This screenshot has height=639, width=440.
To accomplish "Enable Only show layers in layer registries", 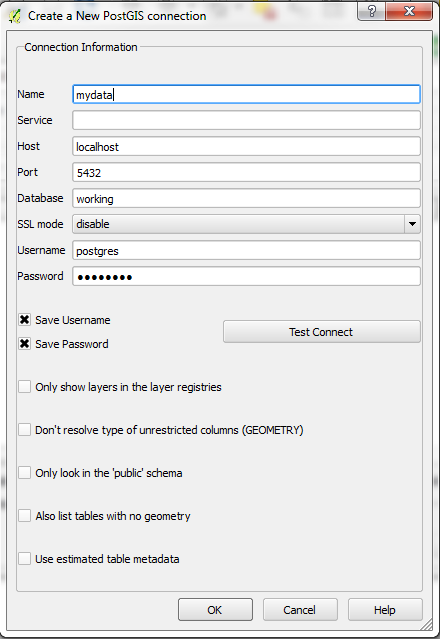I will [24, 387].
